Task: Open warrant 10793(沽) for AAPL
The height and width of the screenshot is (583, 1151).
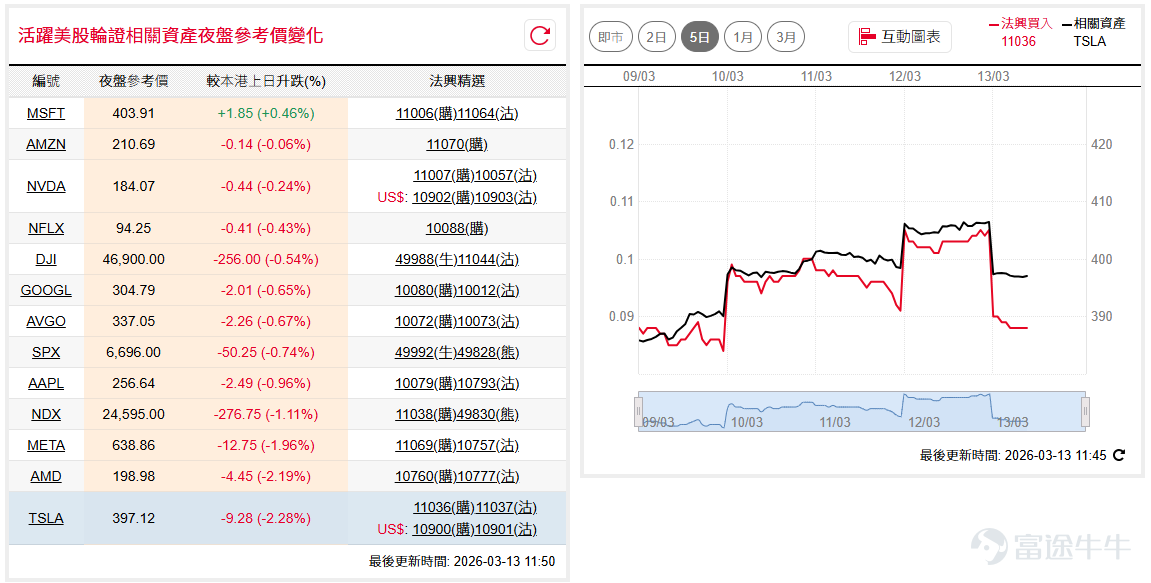Action: 487,383
